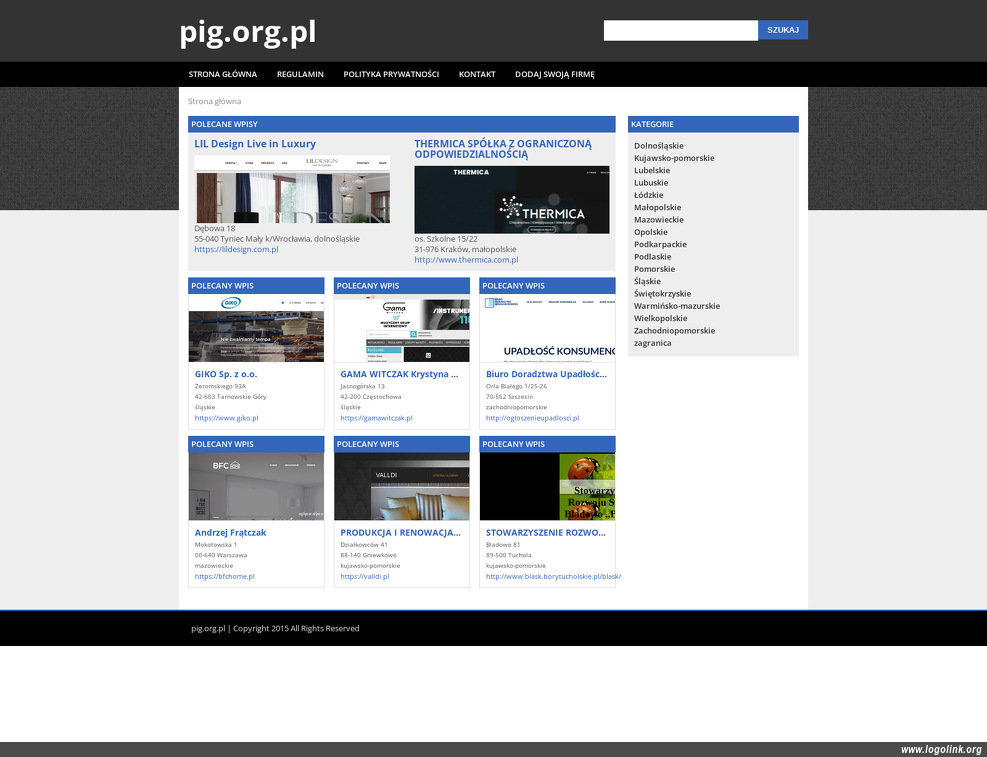This screenshot has width=987, height=757.
Task: Open the PRODUKCJA I RENOWACJA entry title
Action: click(x=400, y=532)
